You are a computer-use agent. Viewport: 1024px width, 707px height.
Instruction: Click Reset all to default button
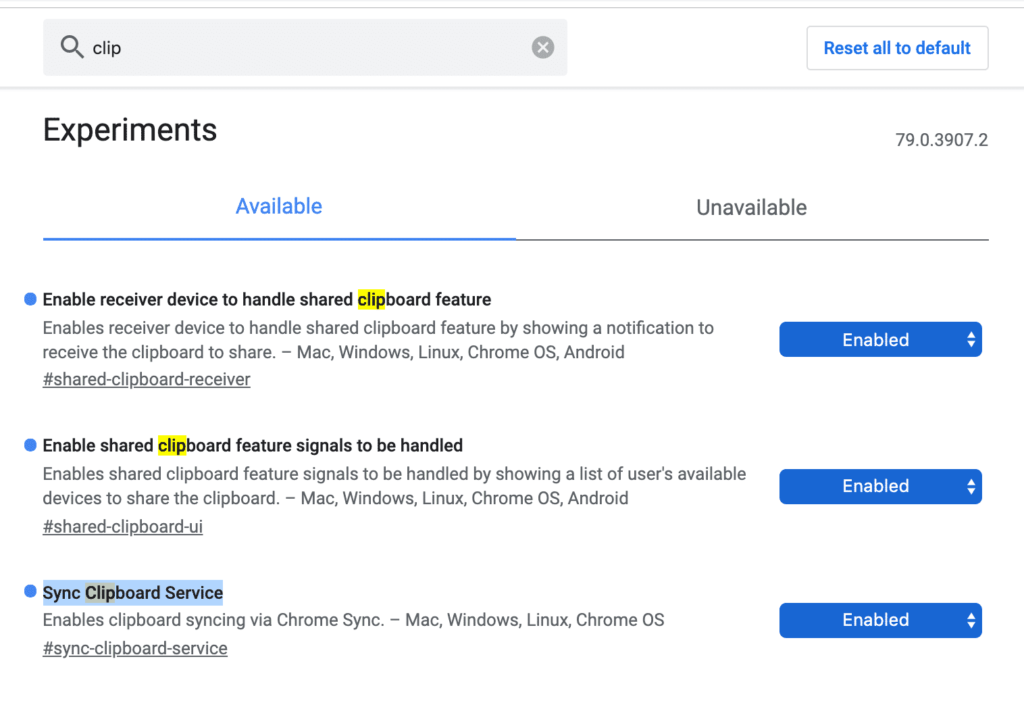click(x=897, y=48)
